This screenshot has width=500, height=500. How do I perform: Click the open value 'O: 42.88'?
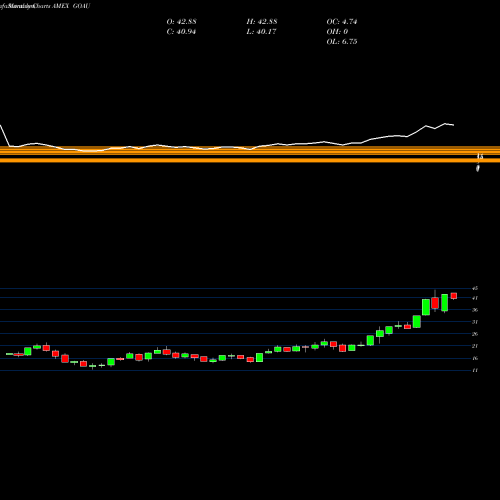[x=181, y=22]
